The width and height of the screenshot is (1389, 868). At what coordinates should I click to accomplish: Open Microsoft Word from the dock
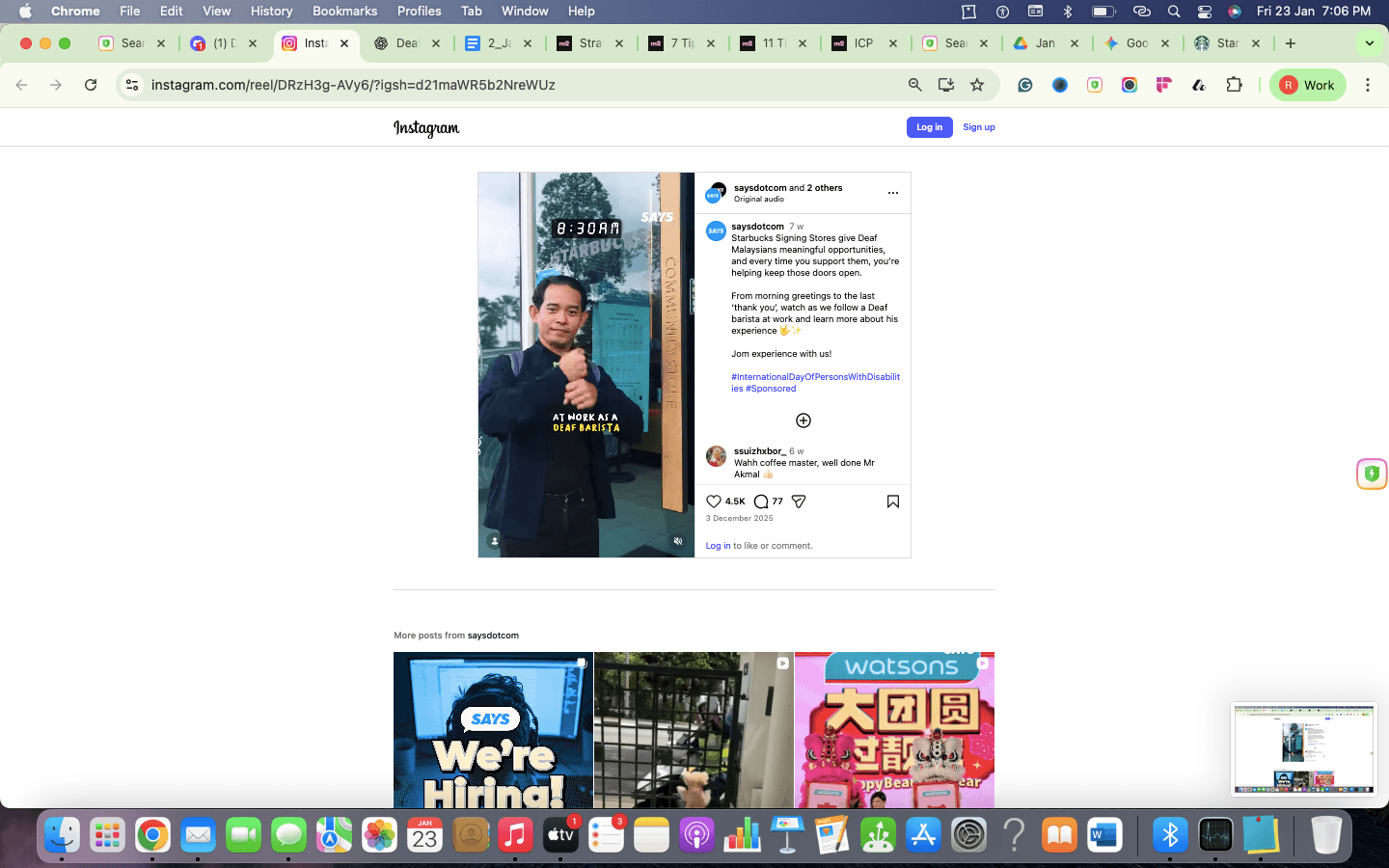click(x=1104, y=835)
